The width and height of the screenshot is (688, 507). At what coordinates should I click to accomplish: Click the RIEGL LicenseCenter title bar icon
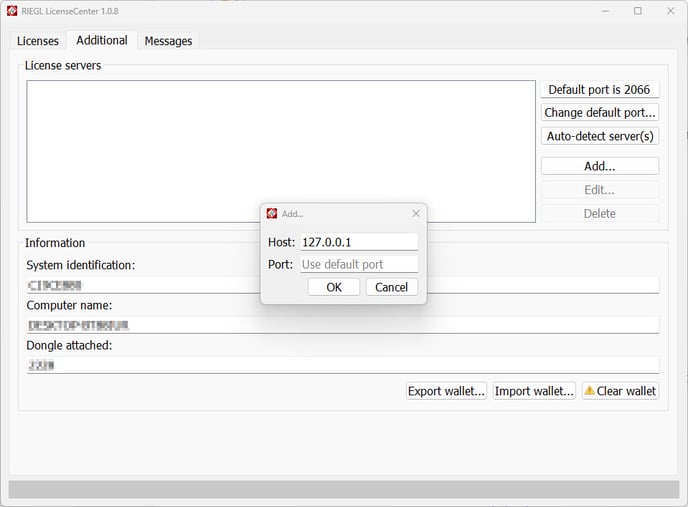point(12,11)
